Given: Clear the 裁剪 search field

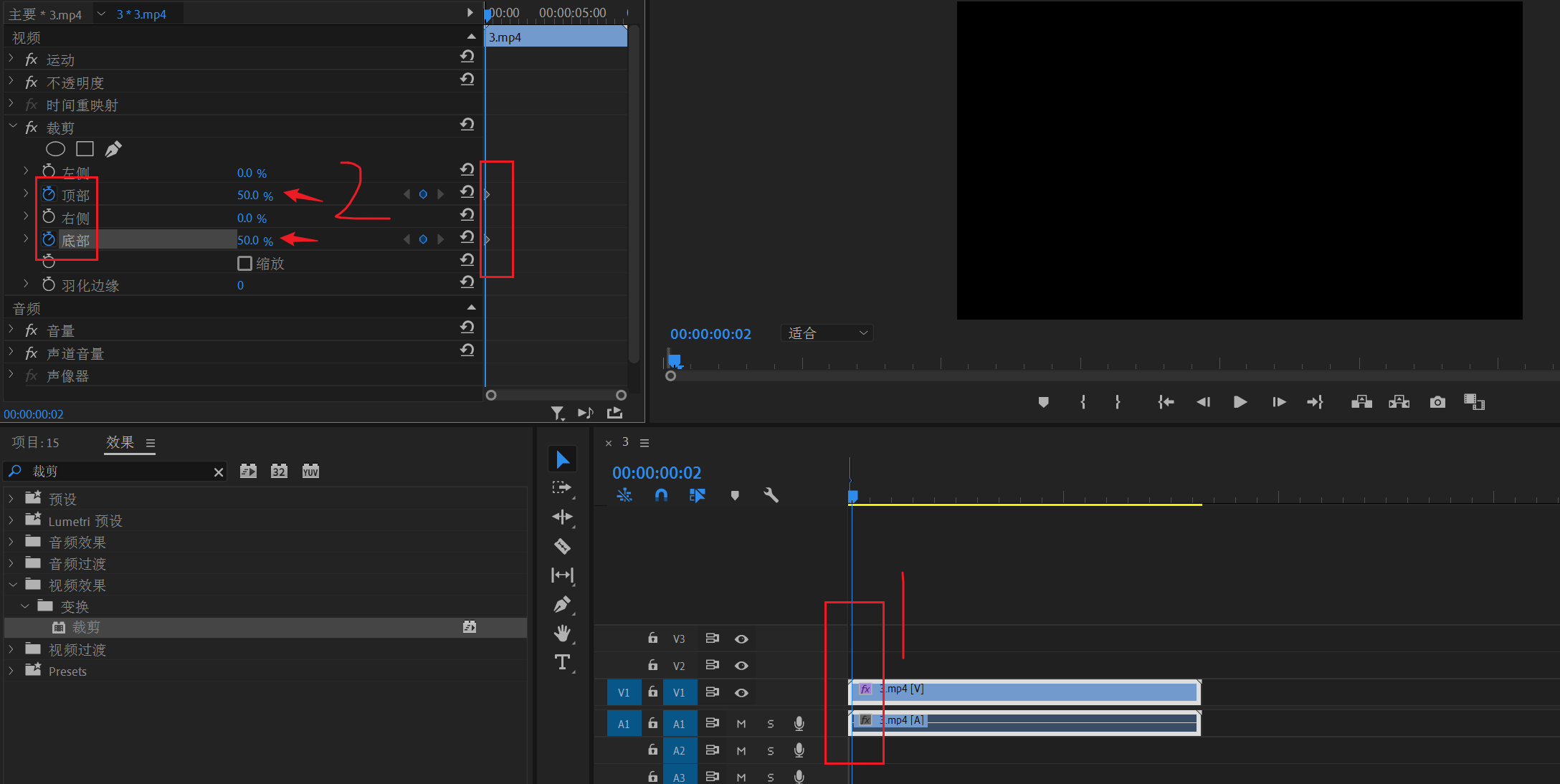Looking at the screenshot, I should [x=219, y=472].
